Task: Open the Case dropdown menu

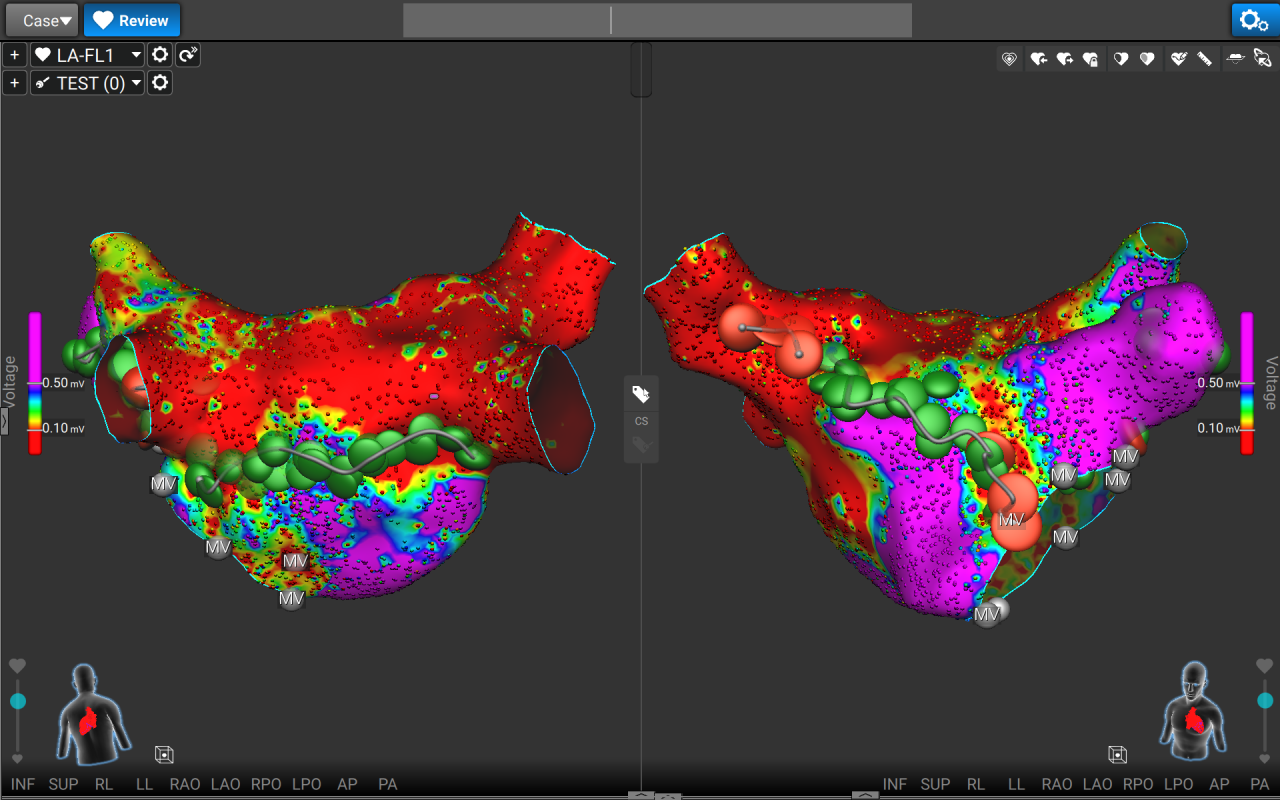Action: [43, 20]
